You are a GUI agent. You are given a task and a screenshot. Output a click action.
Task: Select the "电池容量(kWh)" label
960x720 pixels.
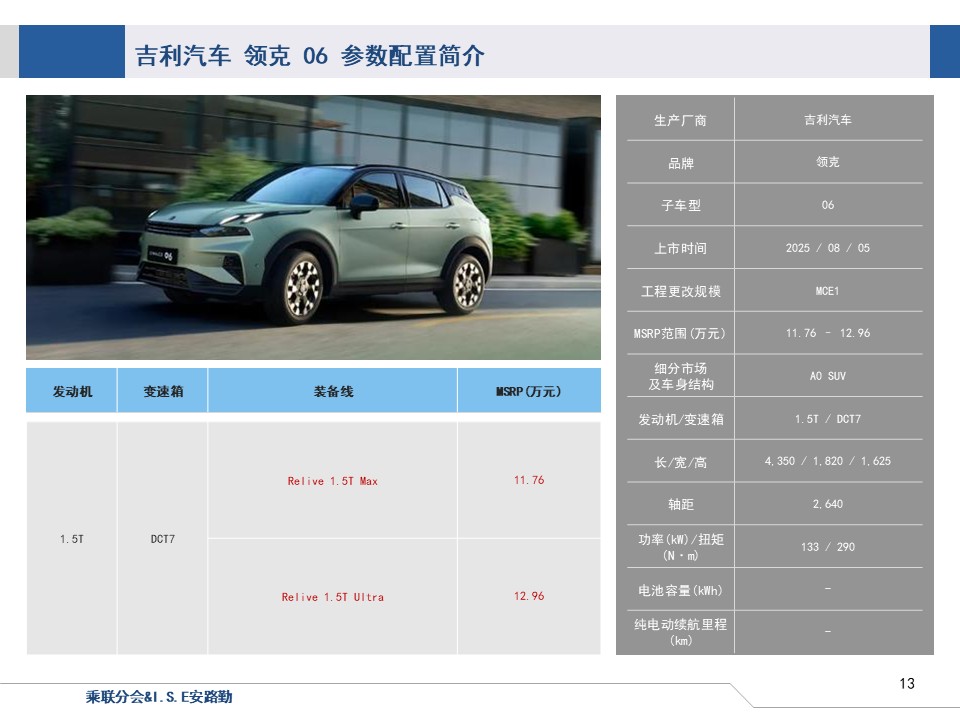pos(680,590)
